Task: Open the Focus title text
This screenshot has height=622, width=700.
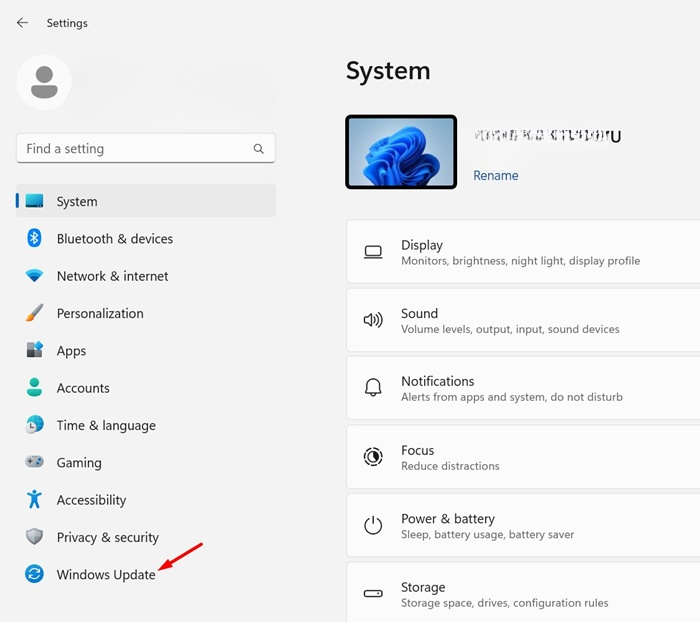Action: tap(417, 450)
